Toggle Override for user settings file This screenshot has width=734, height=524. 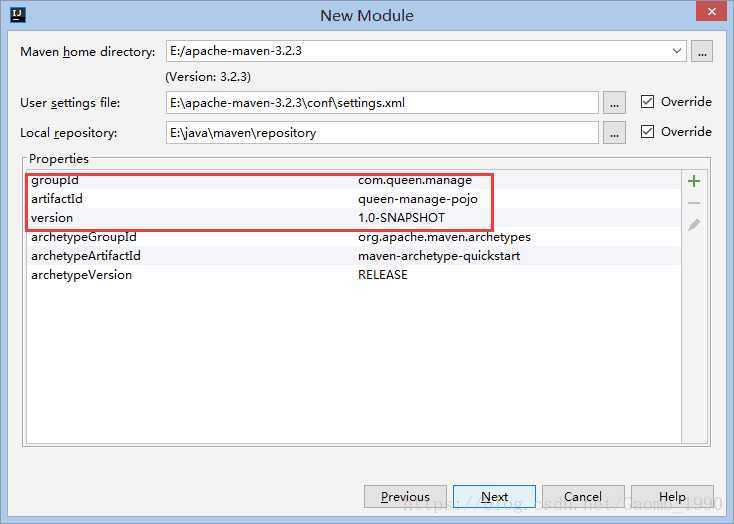coord(647,102)
